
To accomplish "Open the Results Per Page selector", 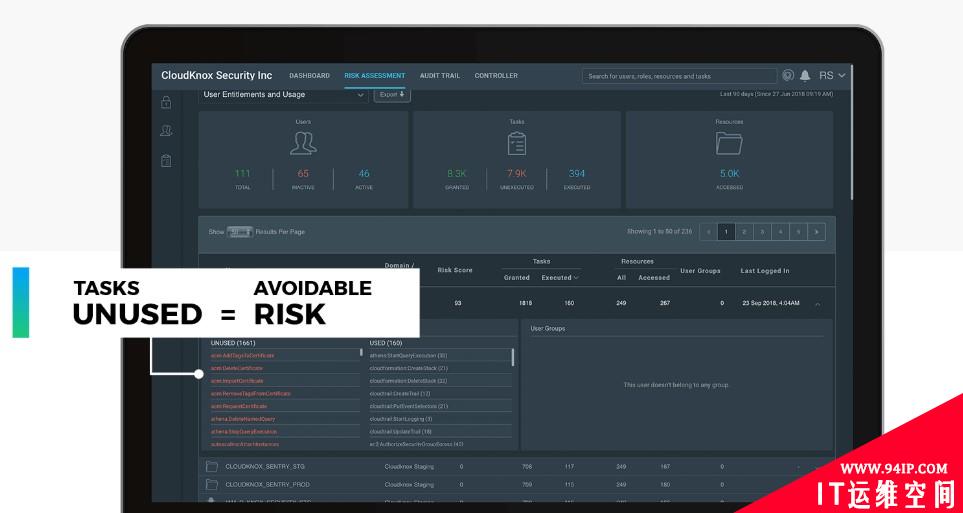I will coord(240,232).
